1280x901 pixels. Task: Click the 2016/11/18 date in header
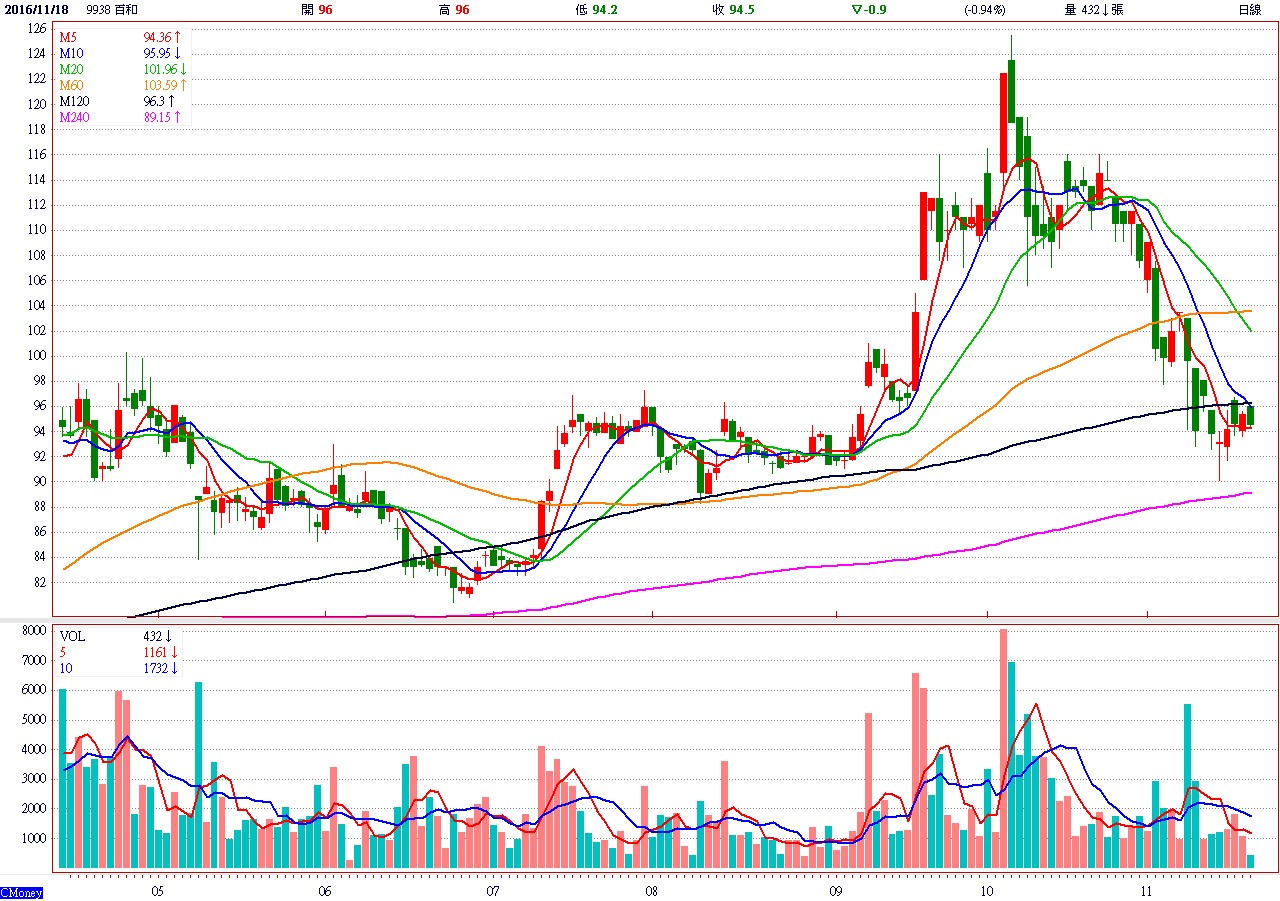36,10
